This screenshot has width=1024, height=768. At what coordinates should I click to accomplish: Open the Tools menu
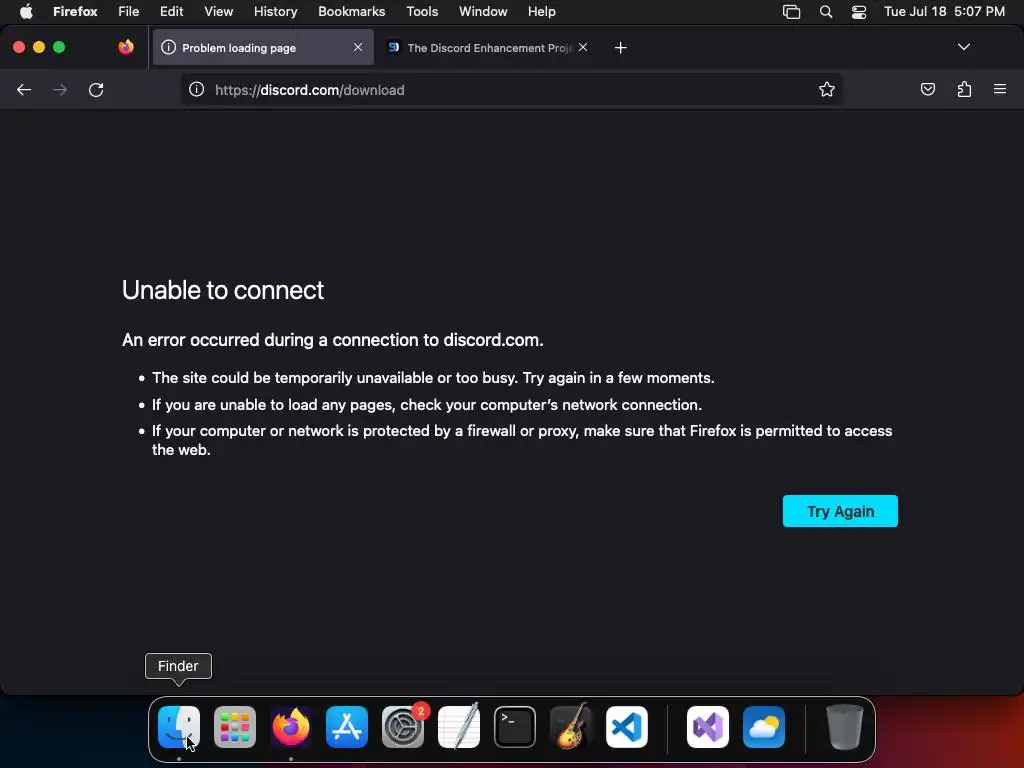click(422, 12)
